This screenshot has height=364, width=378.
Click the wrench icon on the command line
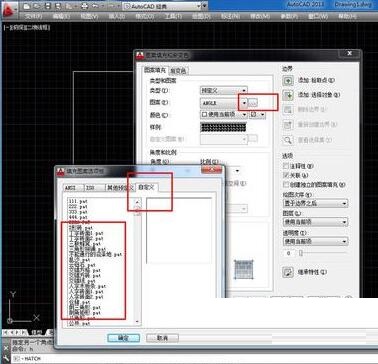coord(6,358)
